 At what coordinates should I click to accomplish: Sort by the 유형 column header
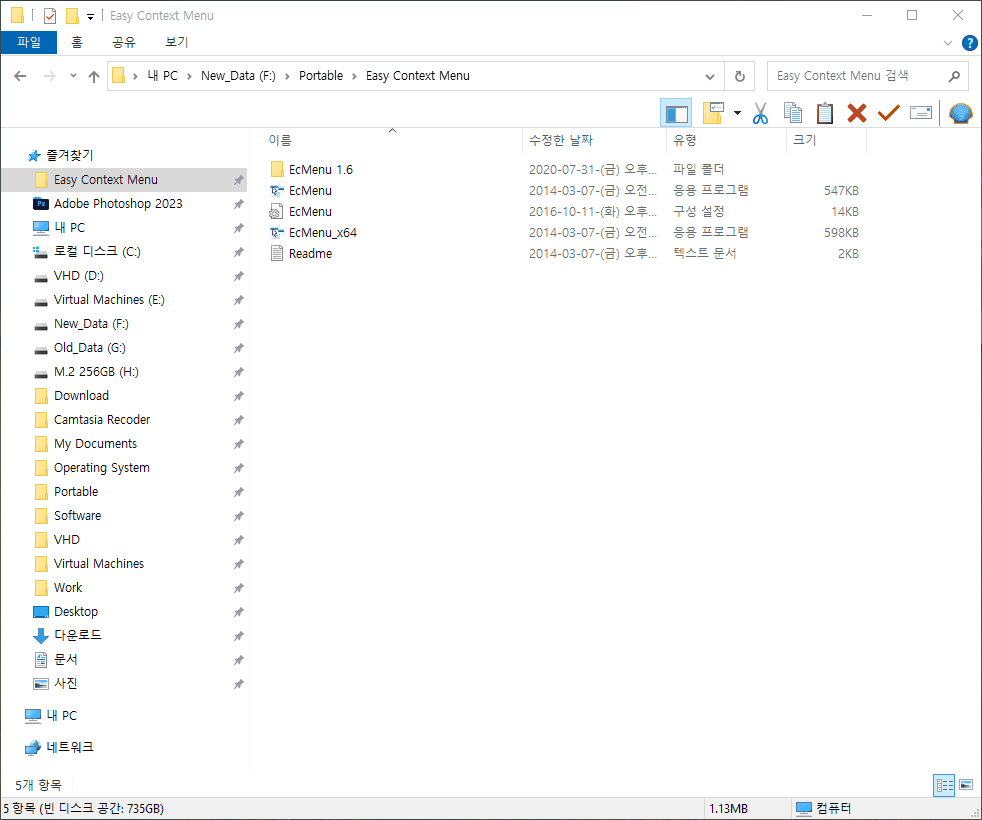pos(726,140)
